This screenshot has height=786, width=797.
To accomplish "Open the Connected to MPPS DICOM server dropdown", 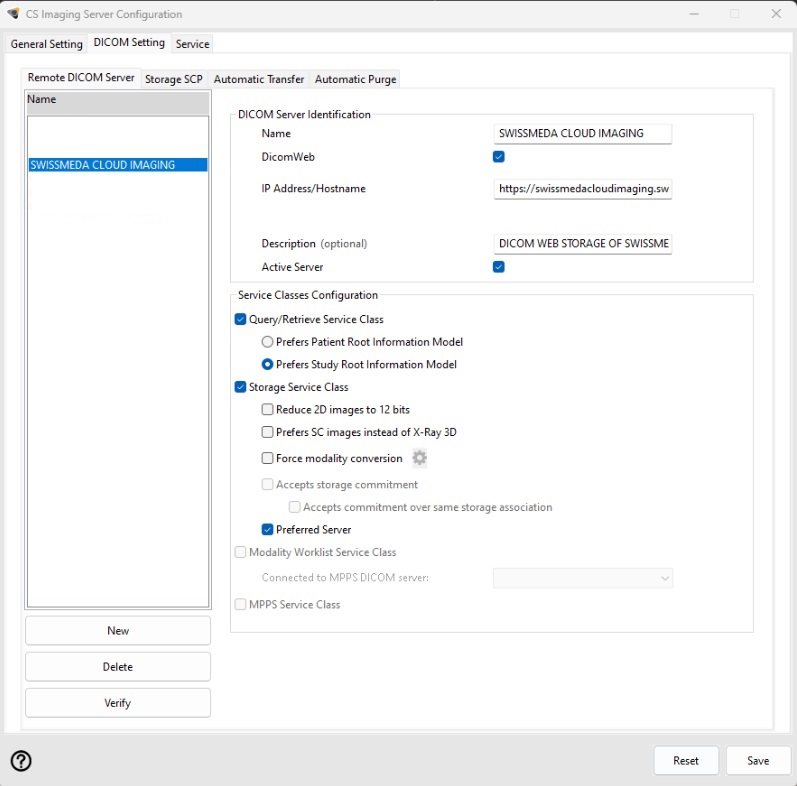I will [x=583, y=578].
